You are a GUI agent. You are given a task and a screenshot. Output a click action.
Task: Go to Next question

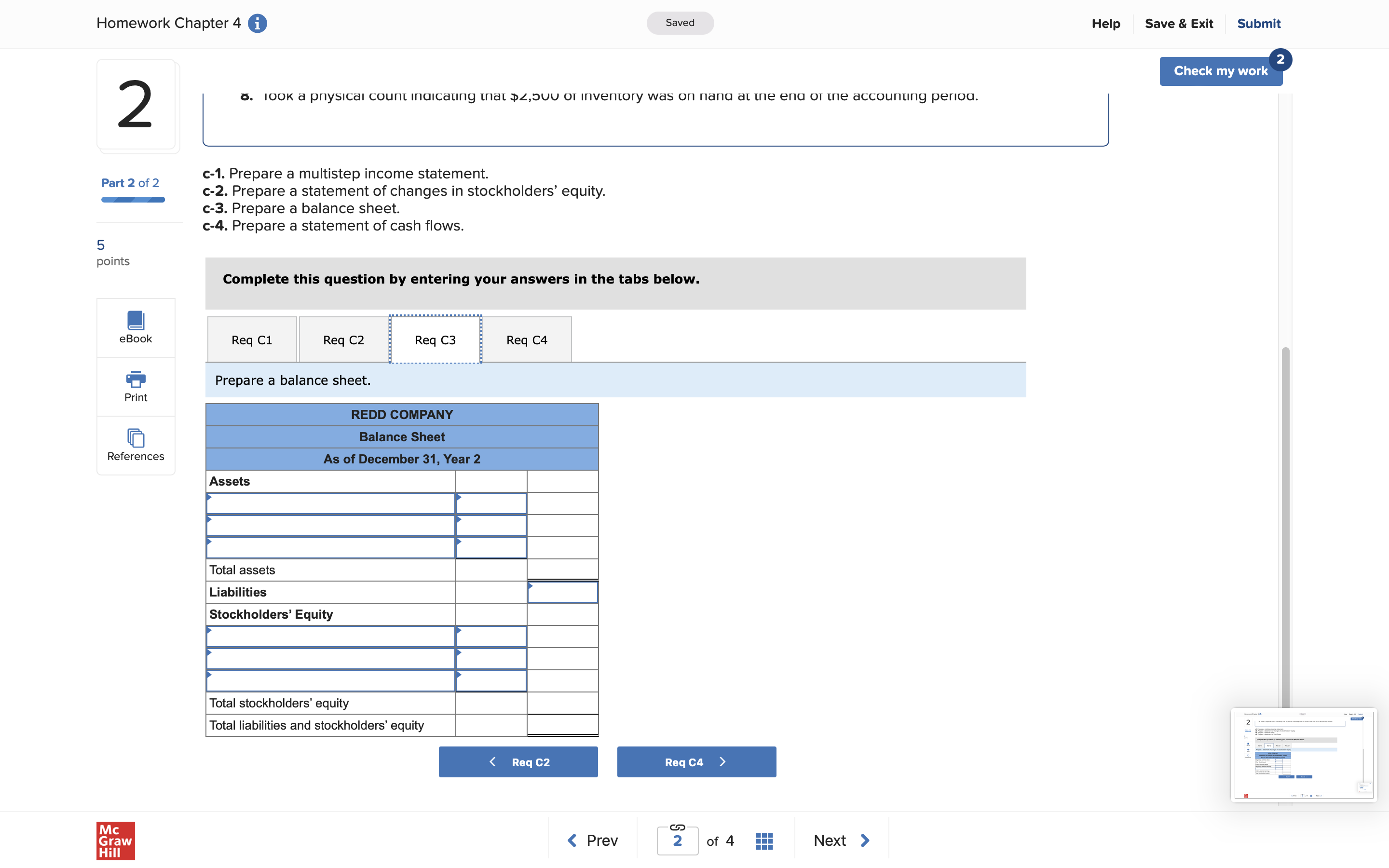pyautogui.click(x=841, y=841)
